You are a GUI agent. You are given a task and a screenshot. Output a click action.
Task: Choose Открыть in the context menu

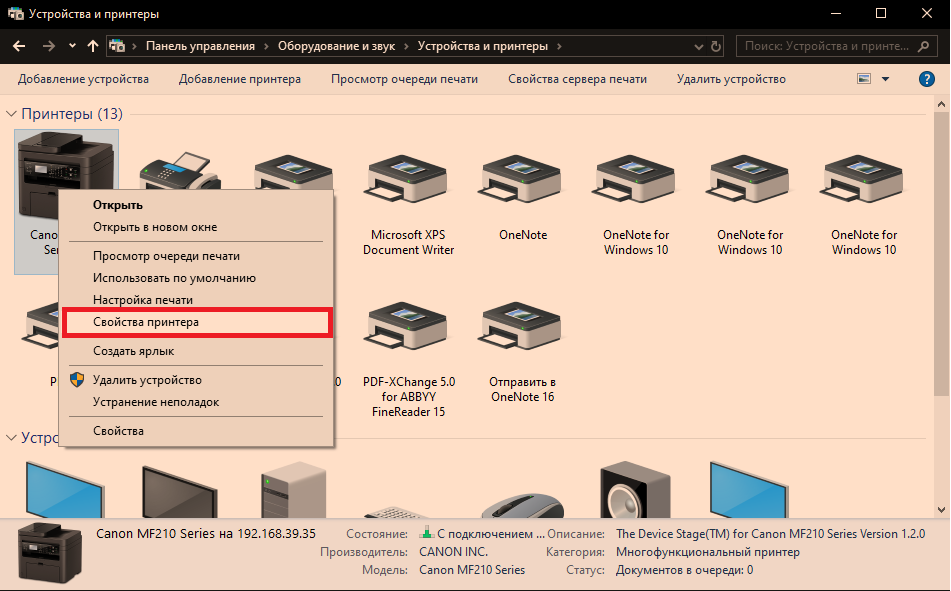(x=197, y=205)
